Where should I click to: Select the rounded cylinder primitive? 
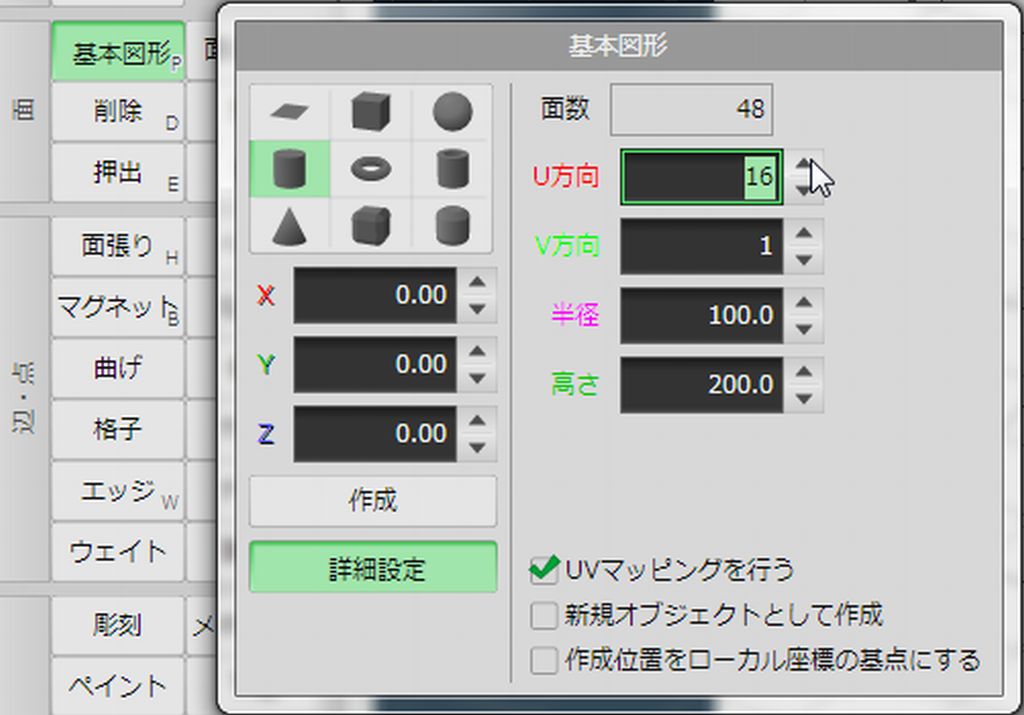(452, 225)
